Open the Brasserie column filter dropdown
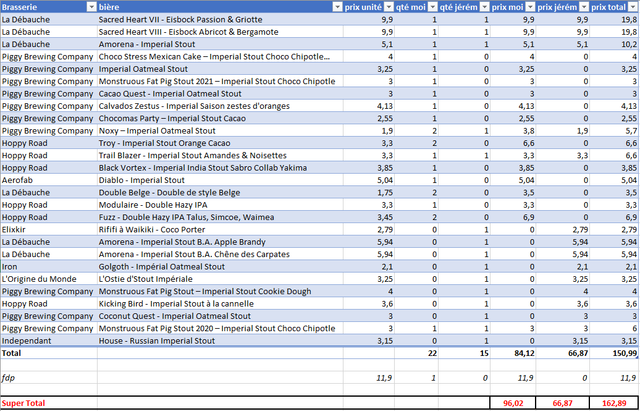The image size is (640, 411). [91, 7]
